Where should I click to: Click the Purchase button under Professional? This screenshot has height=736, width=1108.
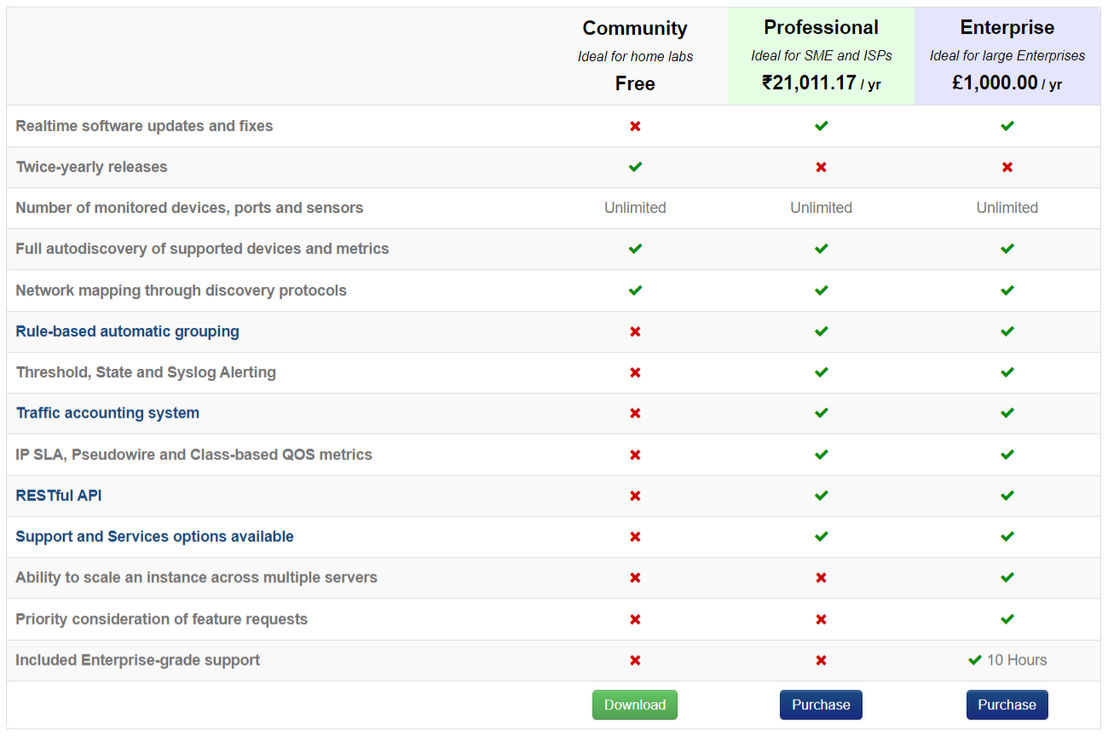(x=821, y=705)
